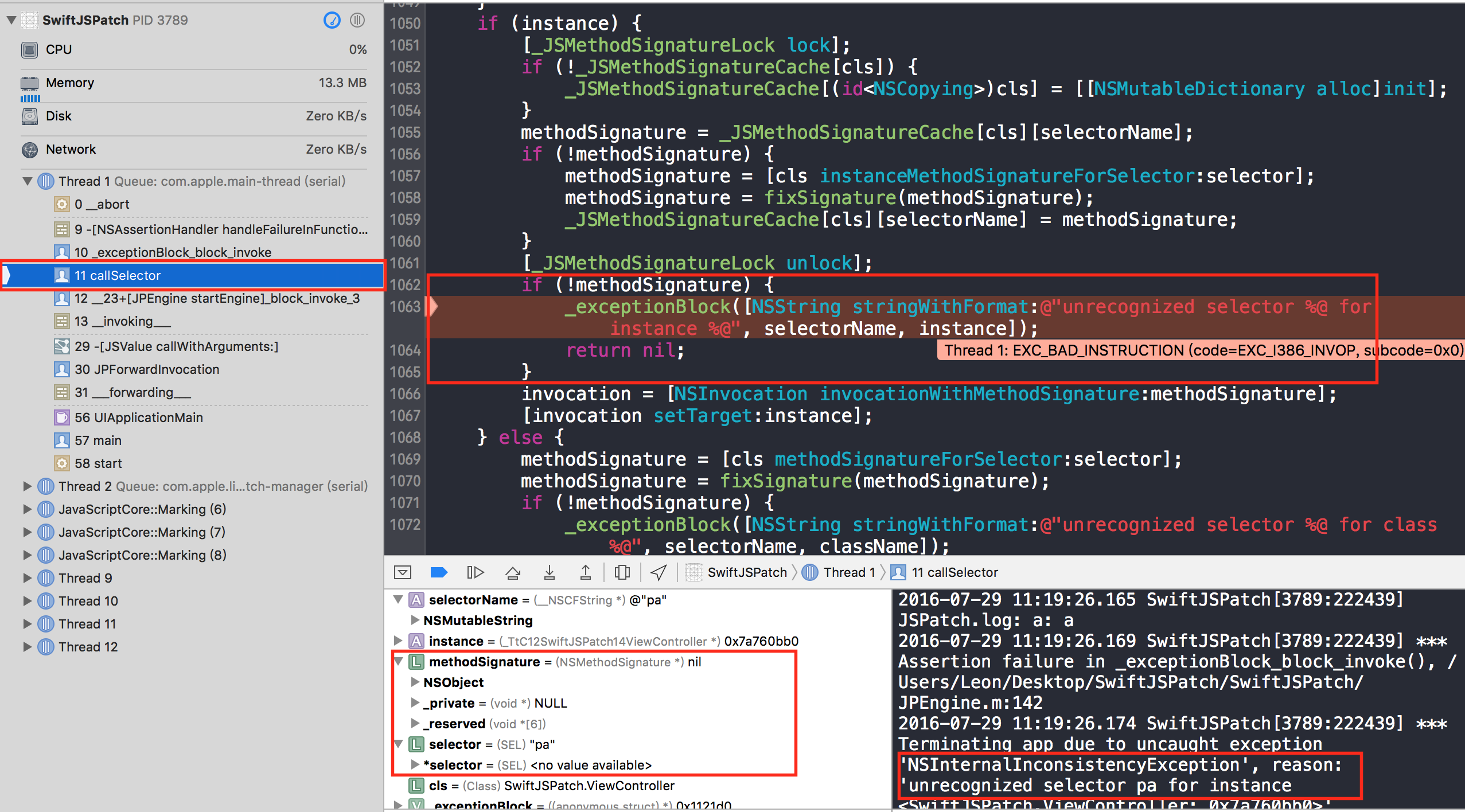Toggle the blue breakpoints activation button

pyautogui.click(x=438, y=572)
